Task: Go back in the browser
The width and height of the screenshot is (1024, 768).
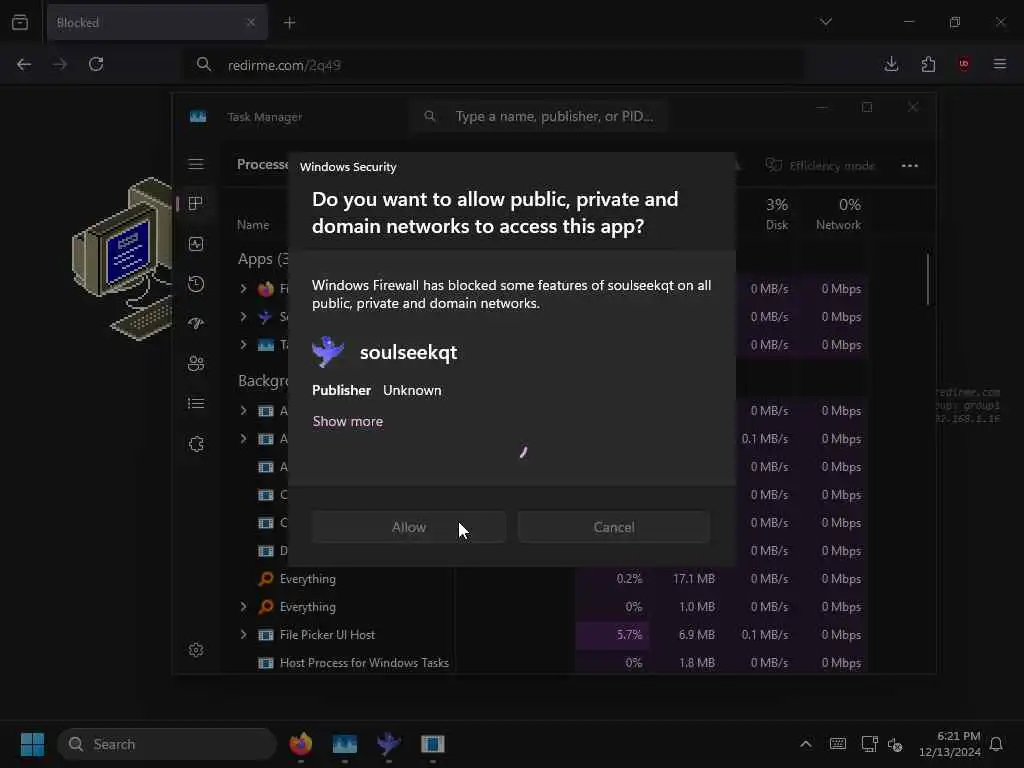Action: tap(24, 64)
